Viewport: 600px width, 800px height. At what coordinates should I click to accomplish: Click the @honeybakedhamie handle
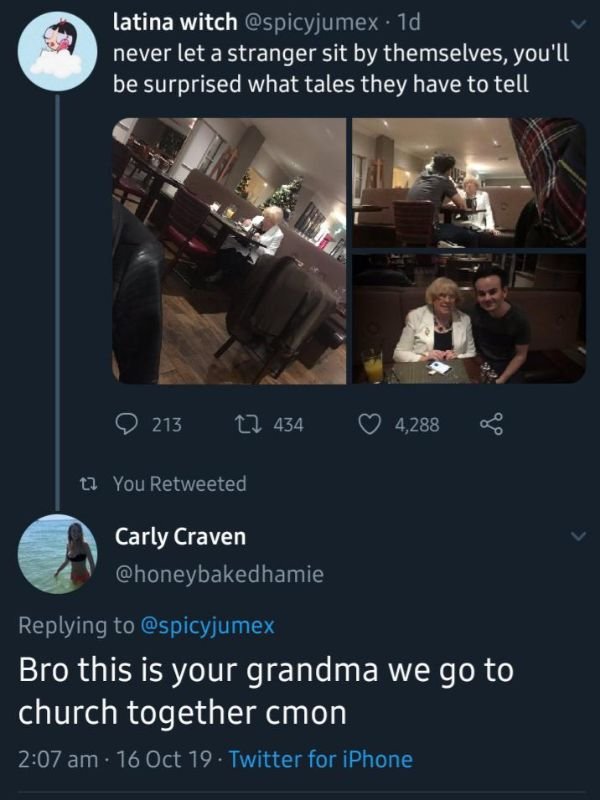tap(219, 574)
